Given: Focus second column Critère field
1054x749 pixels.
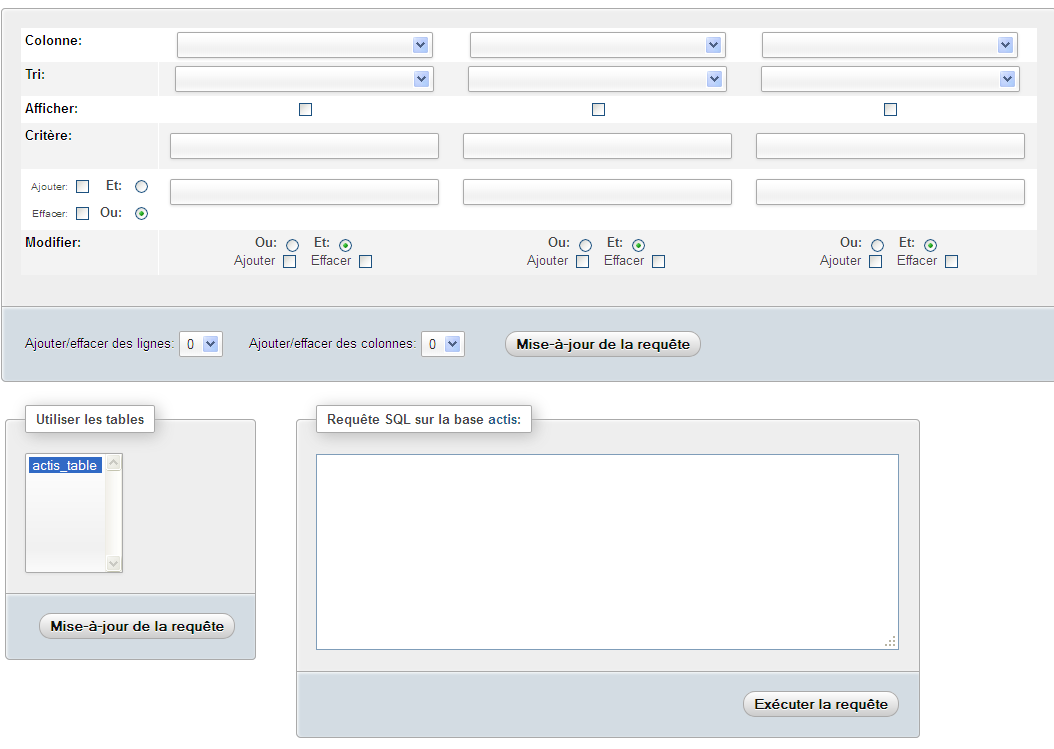Looking at the screenshot, I should pos(598,146).
